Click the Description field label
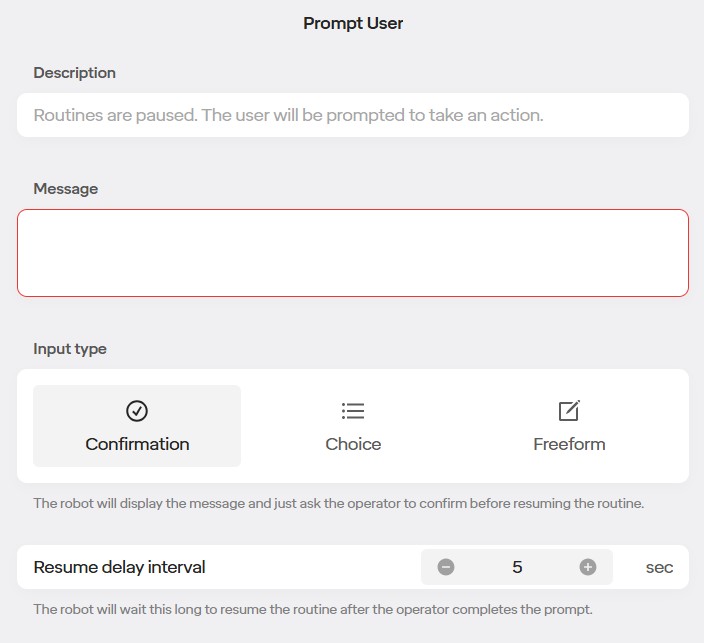This screenshot has width=704, height=643. point(74,73)
